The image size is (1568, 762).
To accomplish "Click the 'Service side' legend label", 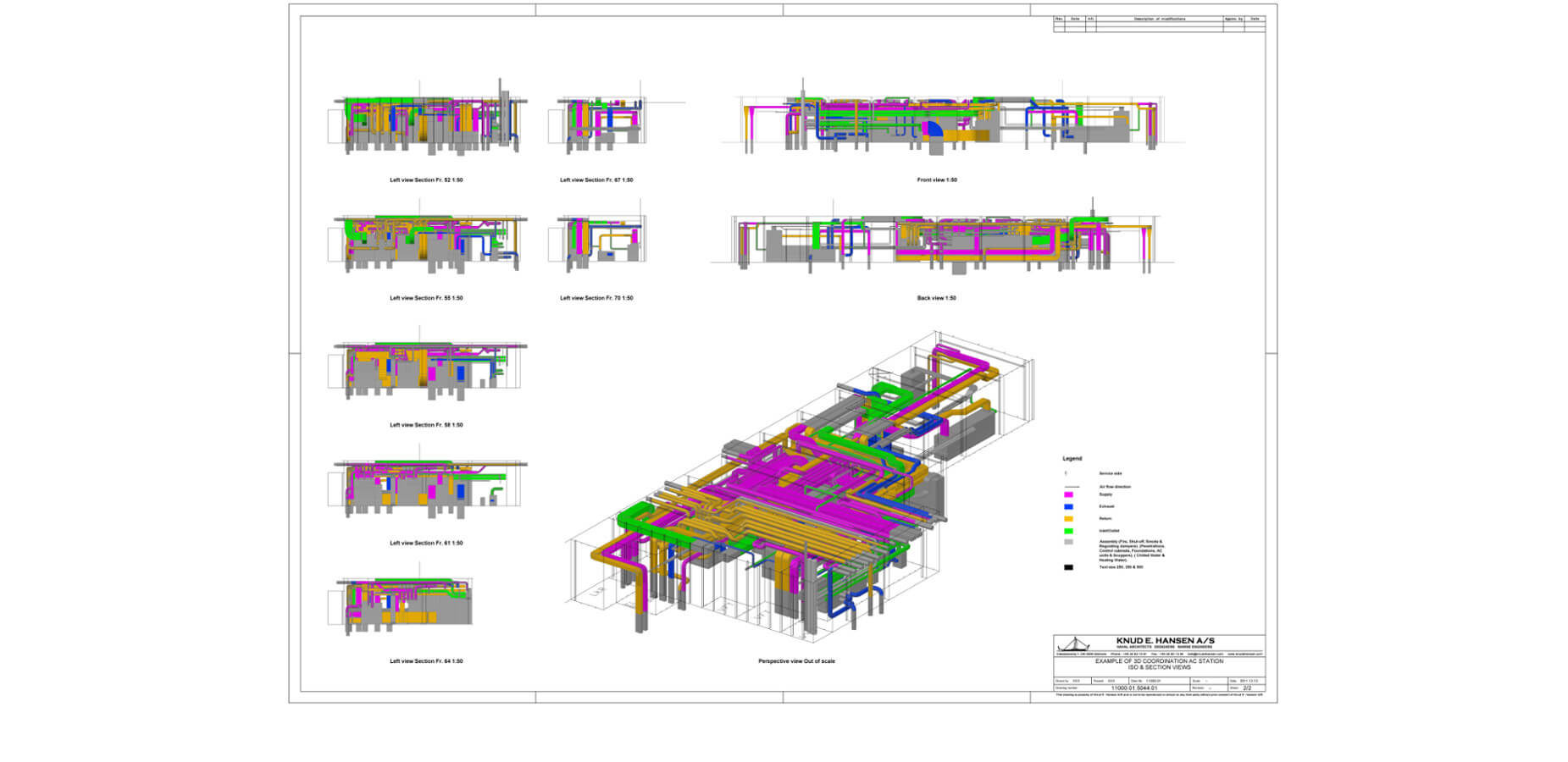I will [1111, 474].
